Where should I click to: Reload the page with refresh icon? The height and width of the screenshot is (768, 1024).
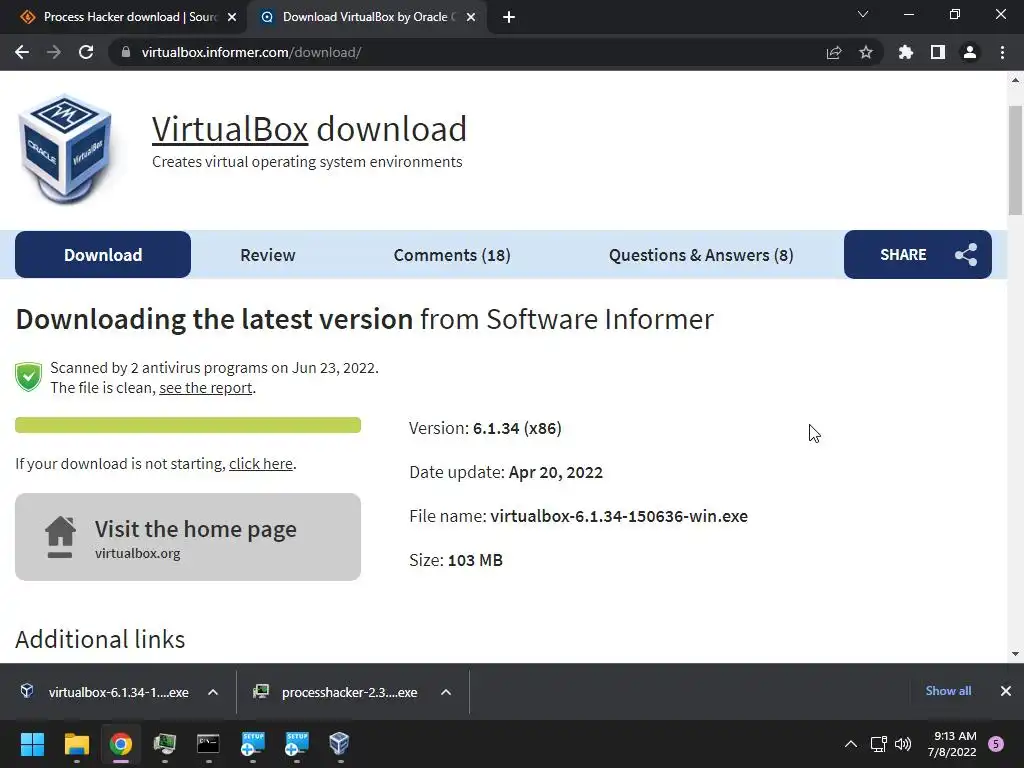[86, 52]
